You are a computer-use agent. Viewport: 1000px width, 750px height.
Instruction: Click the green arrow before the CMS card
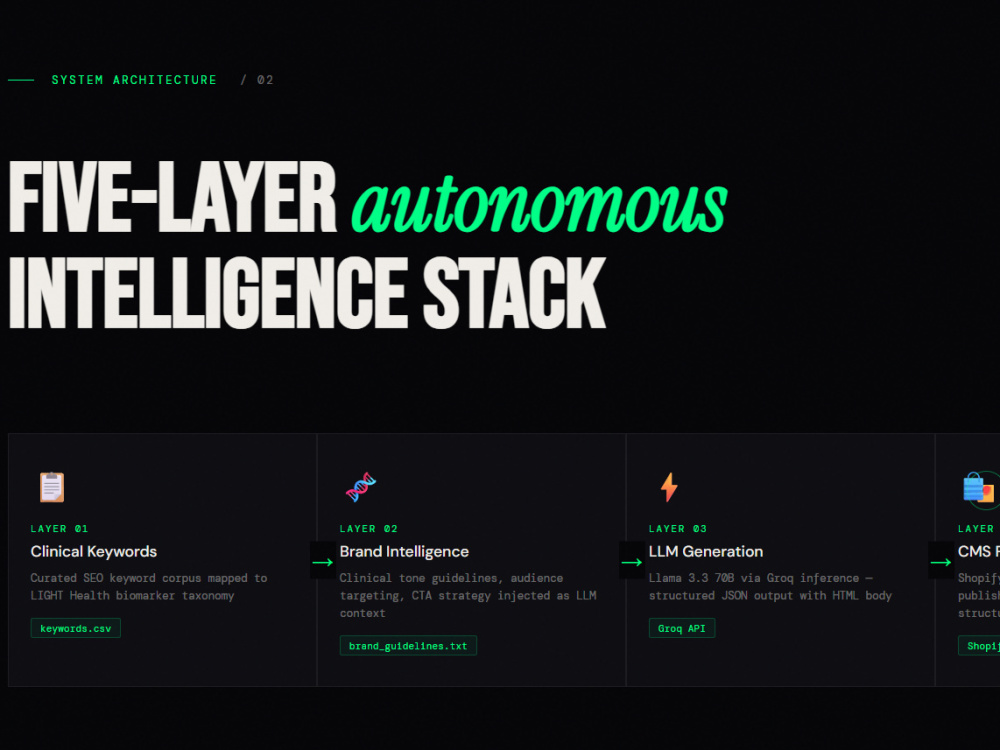[941, 562]
